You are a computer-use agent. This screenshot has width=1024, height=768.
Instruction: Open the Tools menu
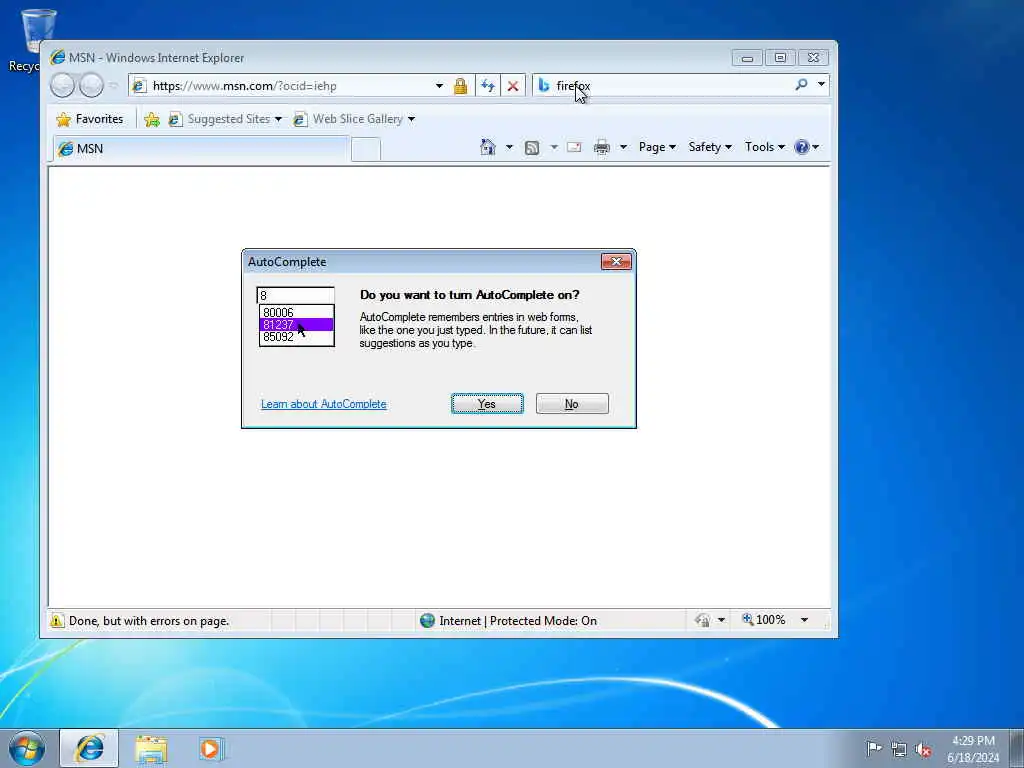(765, 147)
